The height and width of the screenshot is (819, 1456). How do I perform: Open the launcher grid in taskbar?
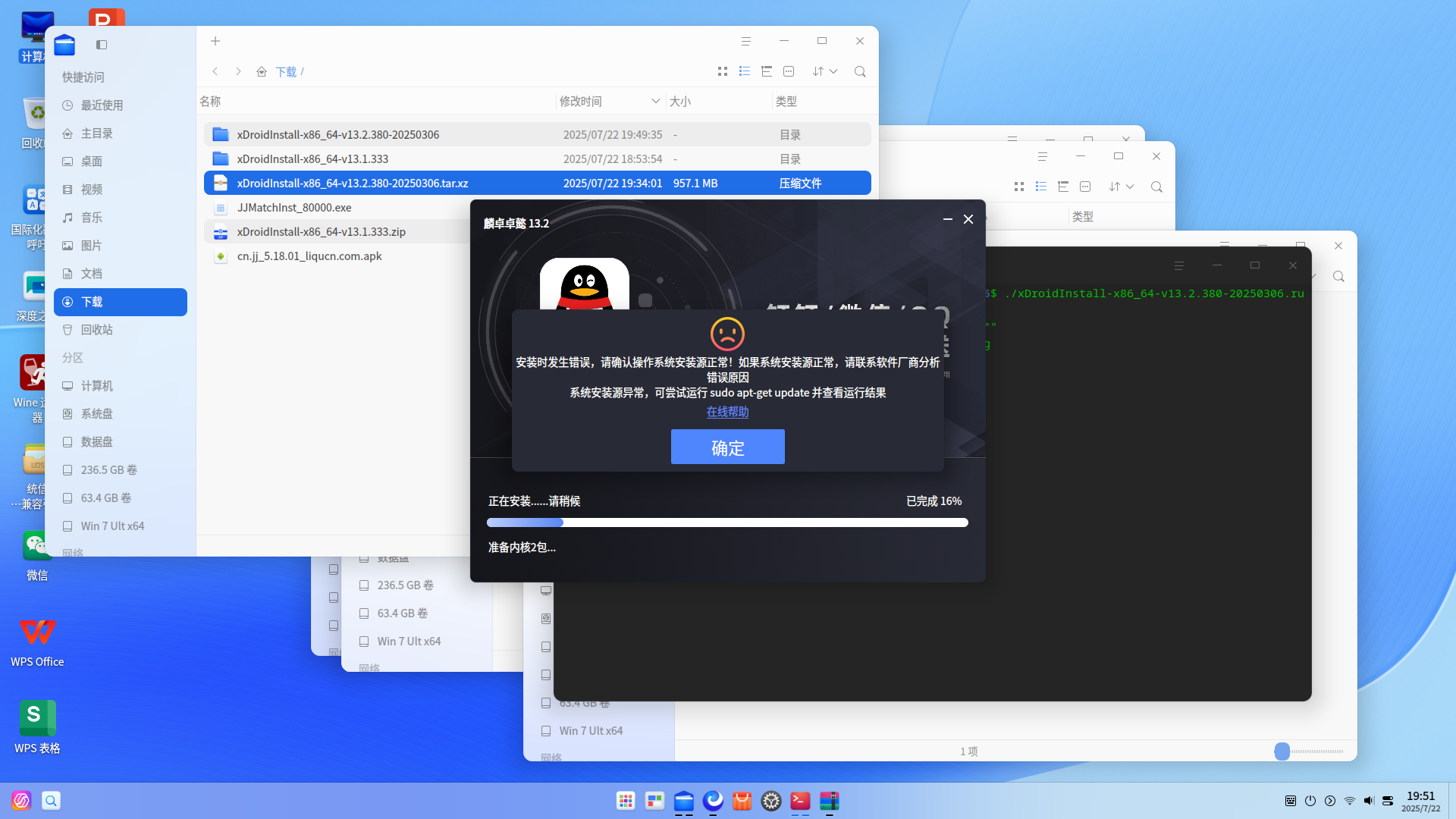[626, 801]
